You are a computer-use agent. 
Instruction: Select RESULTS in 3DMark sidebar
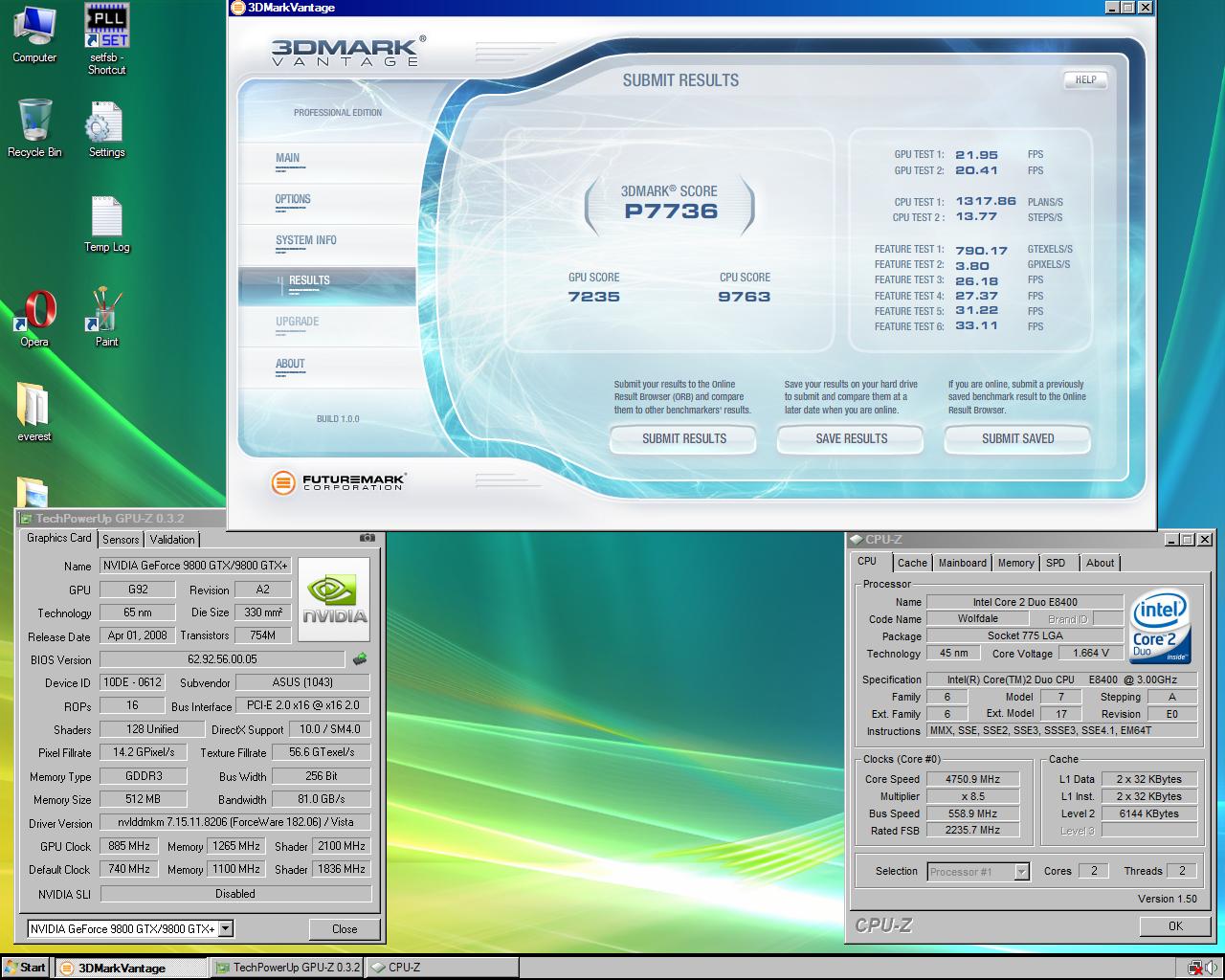coord(326,285)
